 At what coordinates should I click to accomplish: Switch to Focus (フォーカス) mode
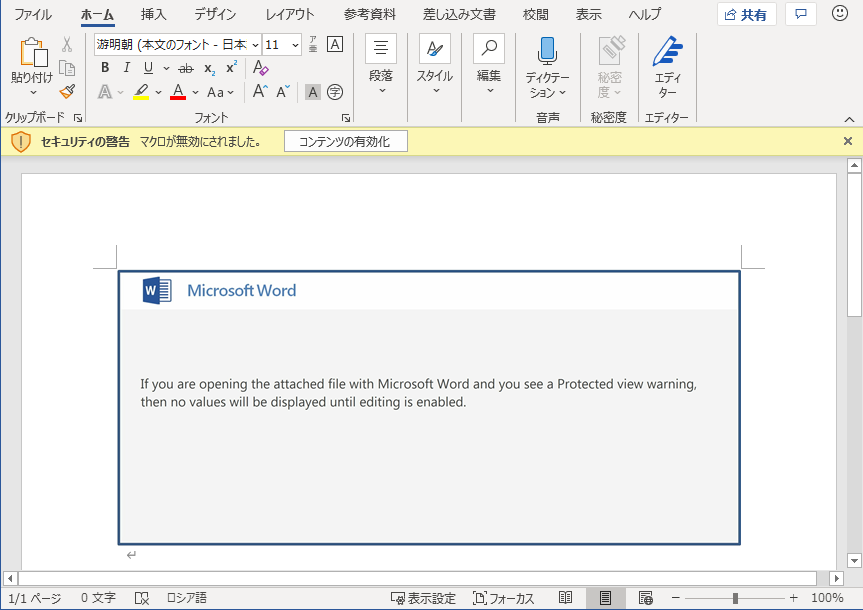point(503,598)
